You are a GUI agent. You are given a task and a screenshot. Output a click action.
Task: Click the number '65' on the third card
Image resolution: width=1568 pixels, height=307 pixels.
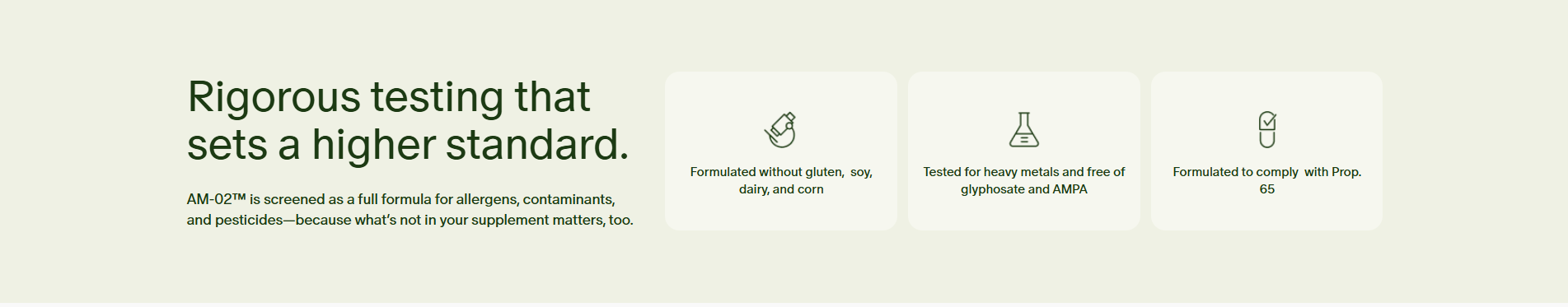[x=1267, y=189]
